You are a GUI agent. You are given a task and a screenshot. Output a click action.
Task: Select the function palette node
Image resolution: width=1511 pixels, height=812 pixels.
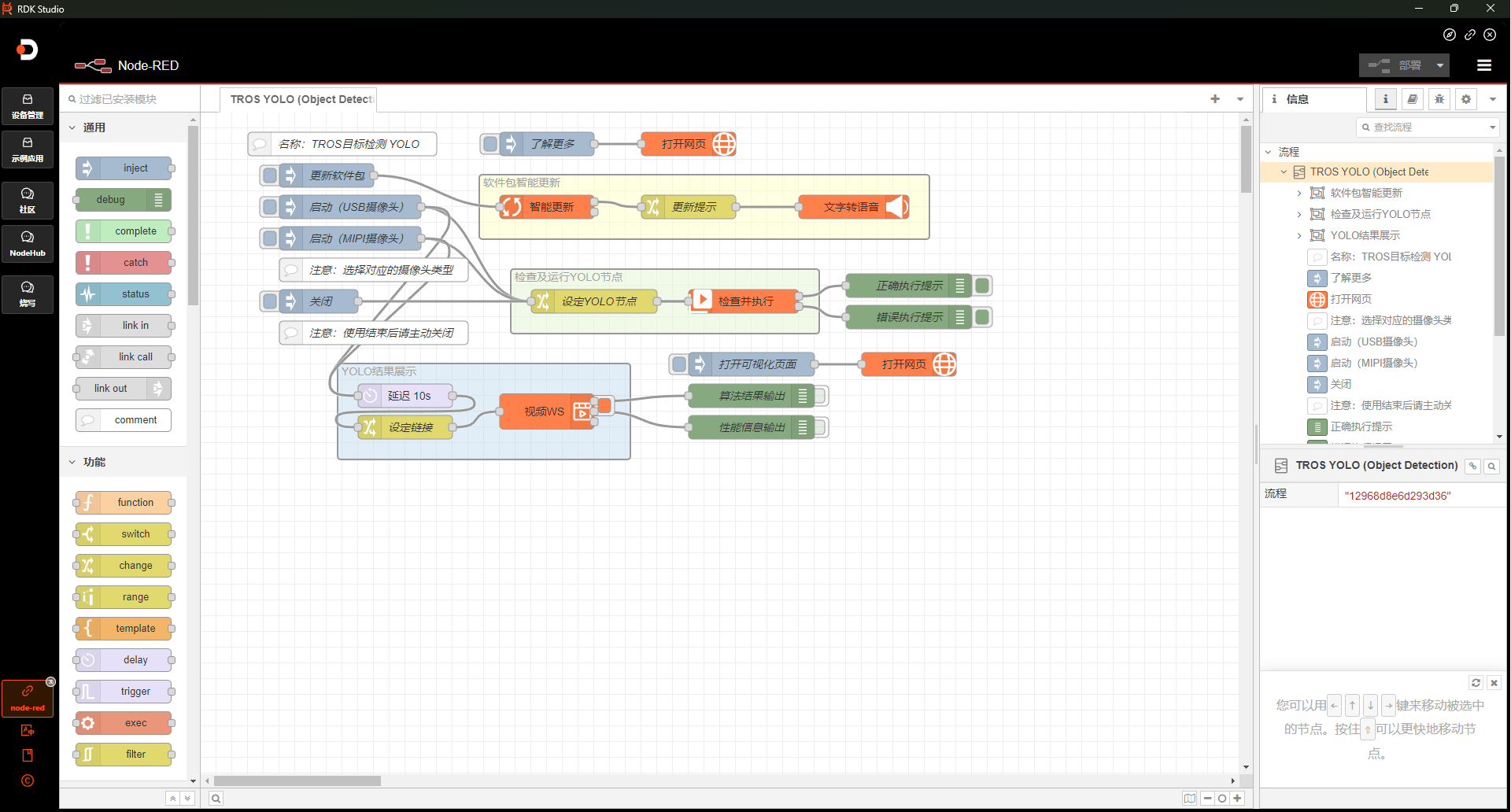click(124, 503)
